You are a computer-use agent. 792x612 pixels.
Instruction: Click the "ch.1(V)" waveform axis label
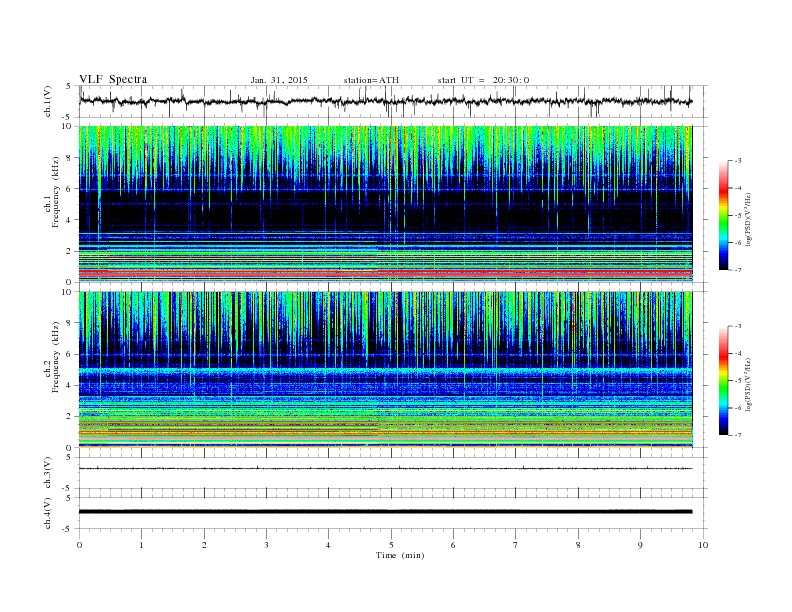pos(48,101)
